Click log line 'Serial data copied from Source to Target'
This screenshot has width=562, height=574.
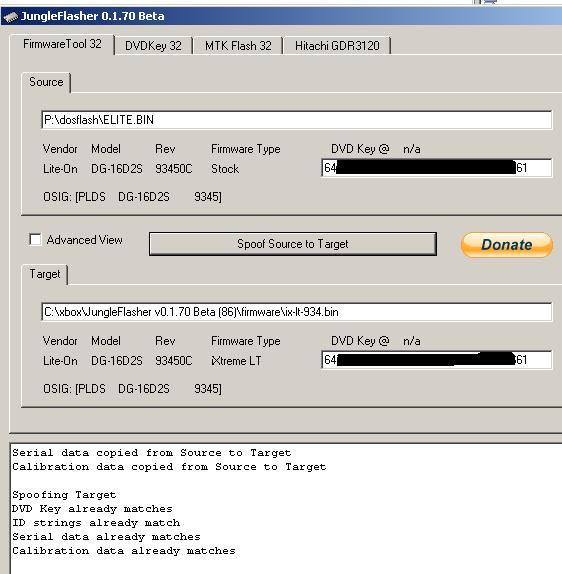point(152,453)
